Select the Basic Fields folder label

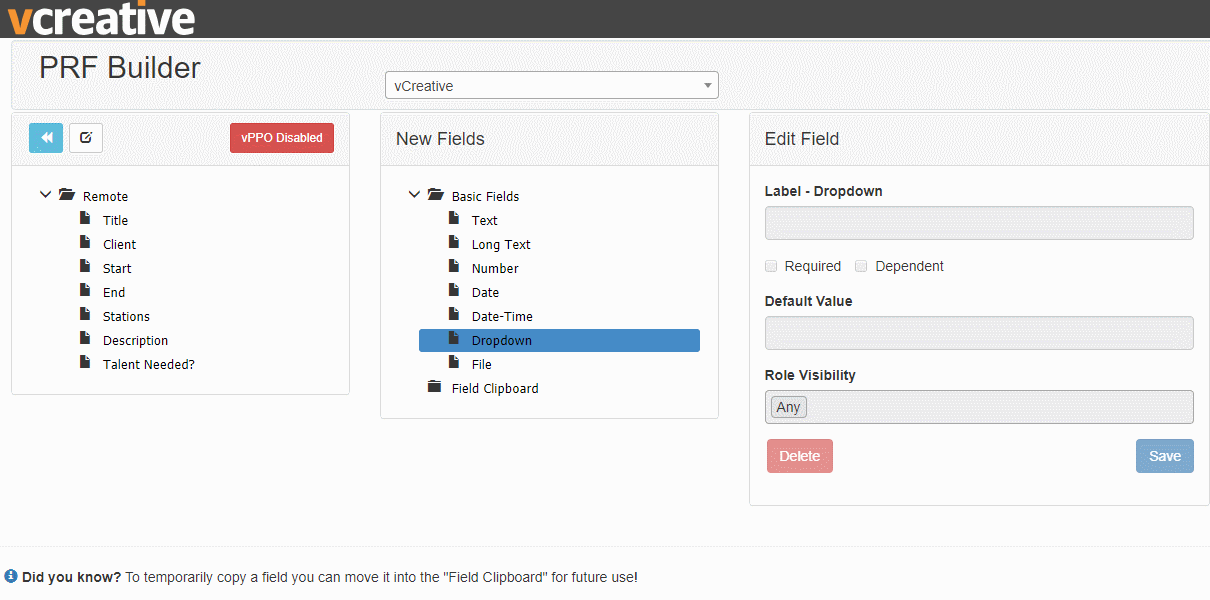486,197
